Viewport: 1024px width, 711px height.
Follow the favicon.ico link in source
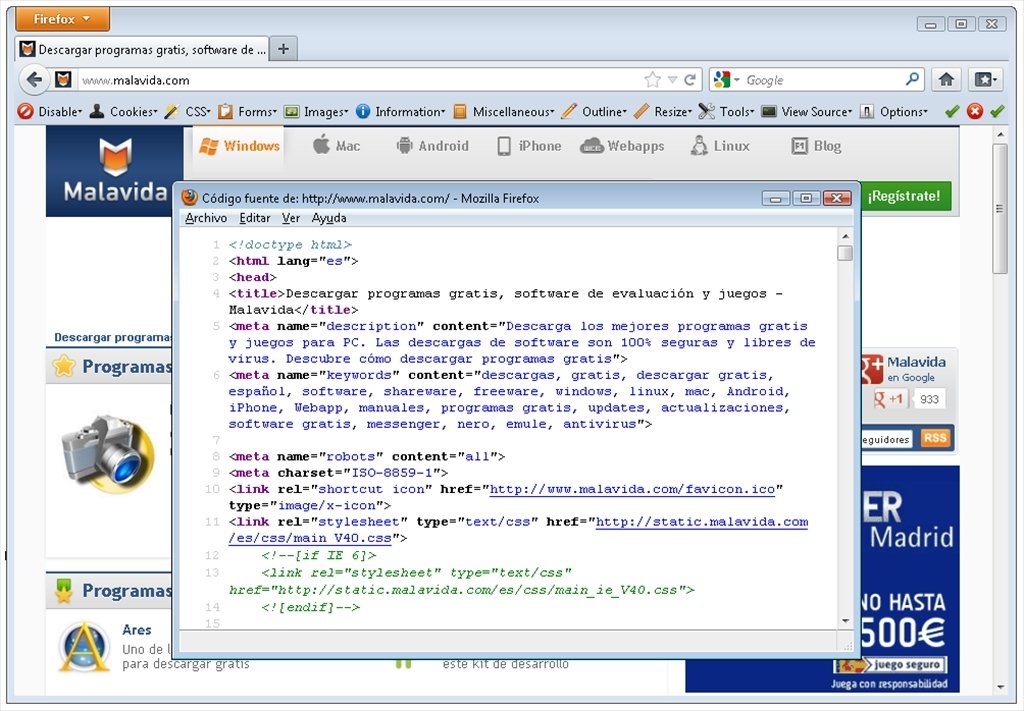pyautogui.click(x=632, y=489)
